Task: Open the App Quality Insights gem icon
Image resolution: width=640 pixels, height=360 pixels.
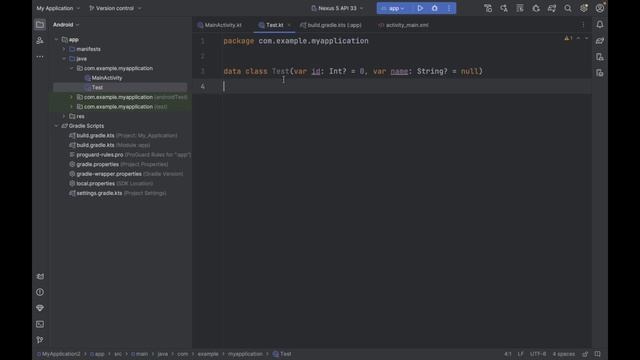Action: tap(40, 308)
